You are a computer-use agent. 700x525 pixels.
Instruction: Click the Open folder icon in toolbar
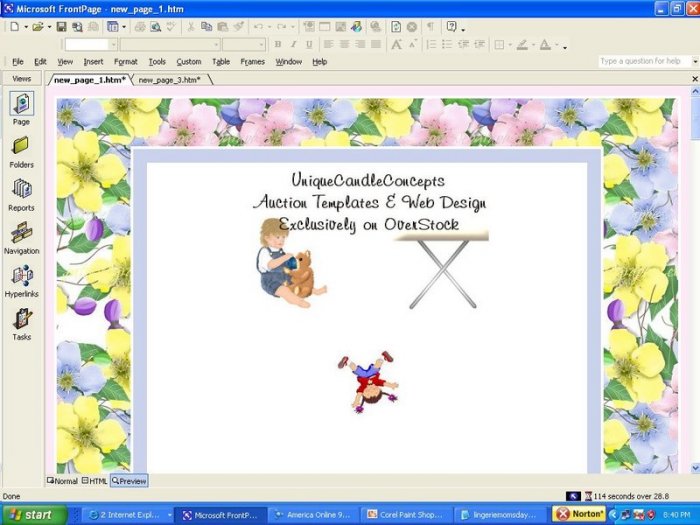(38, 27)
